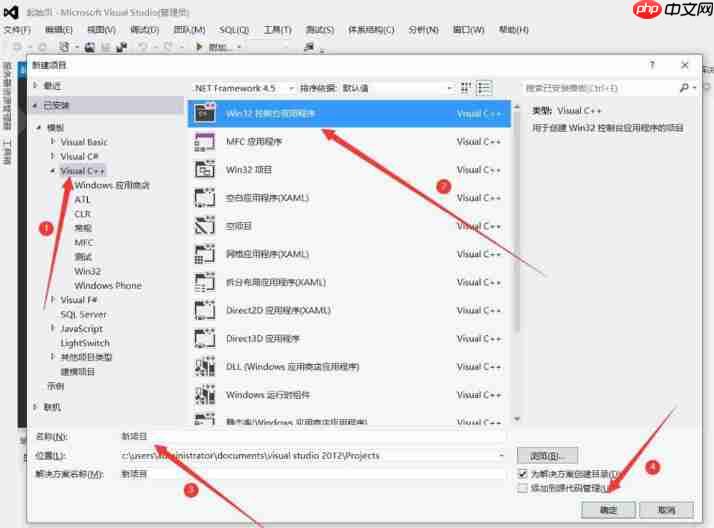Viewport: 714px width, 528px height.
Task: Click the Visual Studio logo in title bar
Action: [11, 12]
